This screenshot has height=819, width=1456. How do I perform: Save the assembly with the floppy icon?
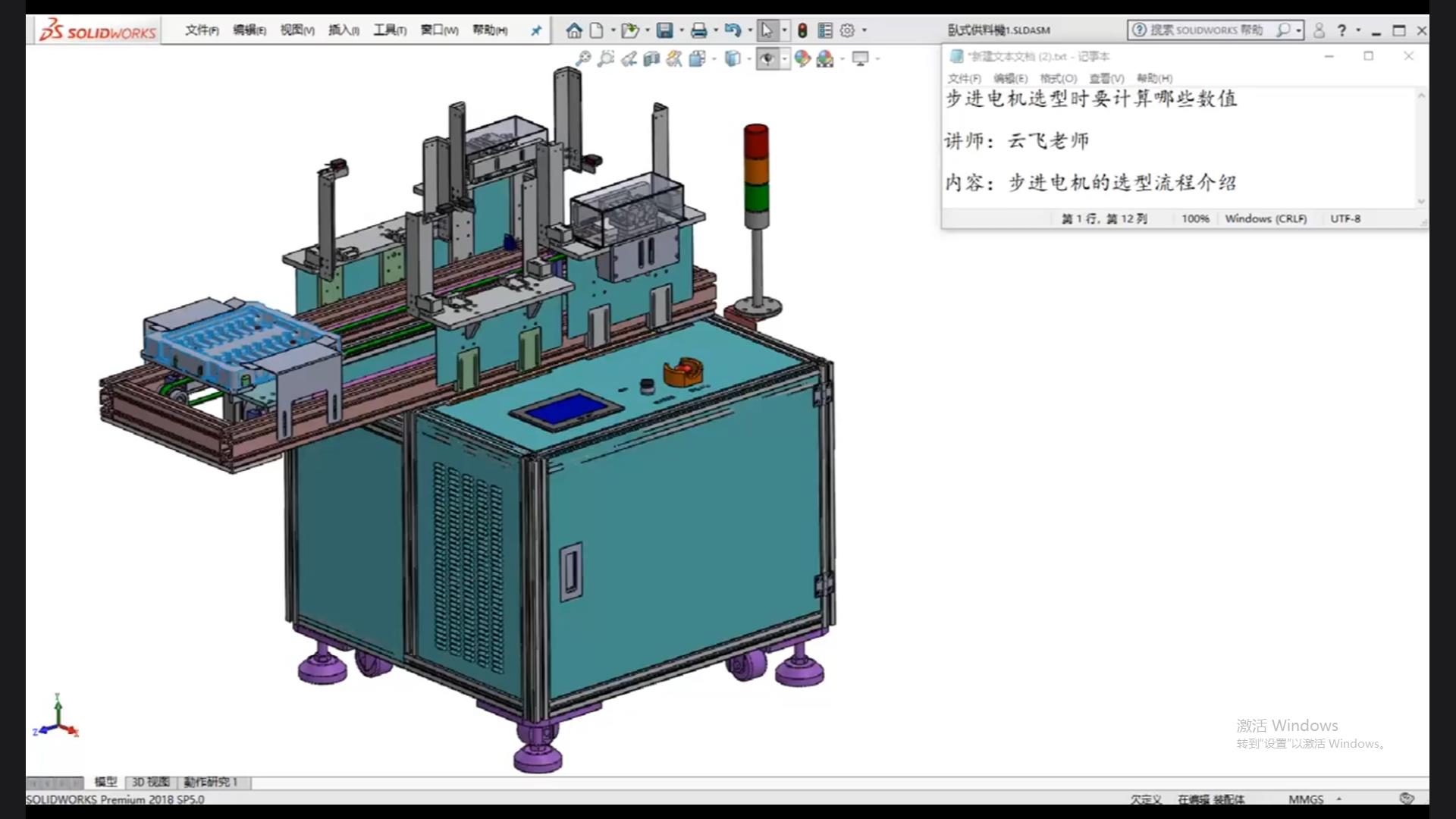point(665,30)
